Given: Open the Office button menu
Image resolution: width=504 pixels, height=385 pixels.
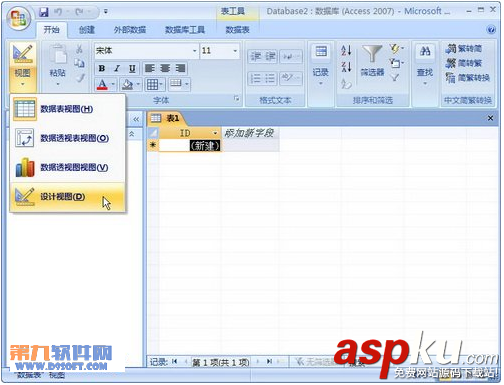Looking at the screenshot, I should (18, 18).
